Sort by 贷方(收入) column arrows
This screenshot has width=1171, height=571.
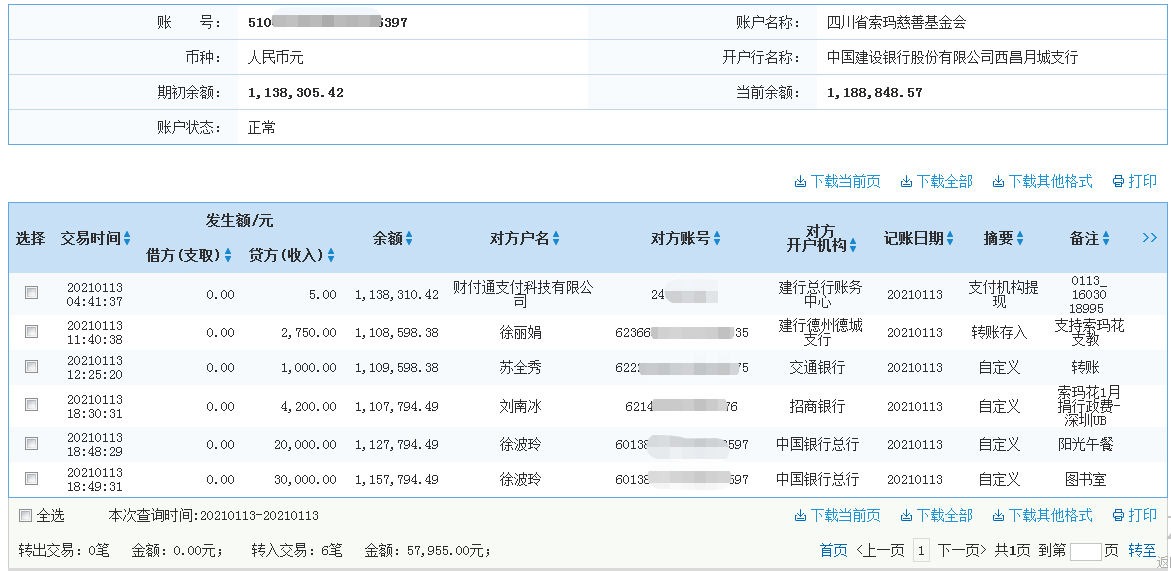[x=330, y=255]
